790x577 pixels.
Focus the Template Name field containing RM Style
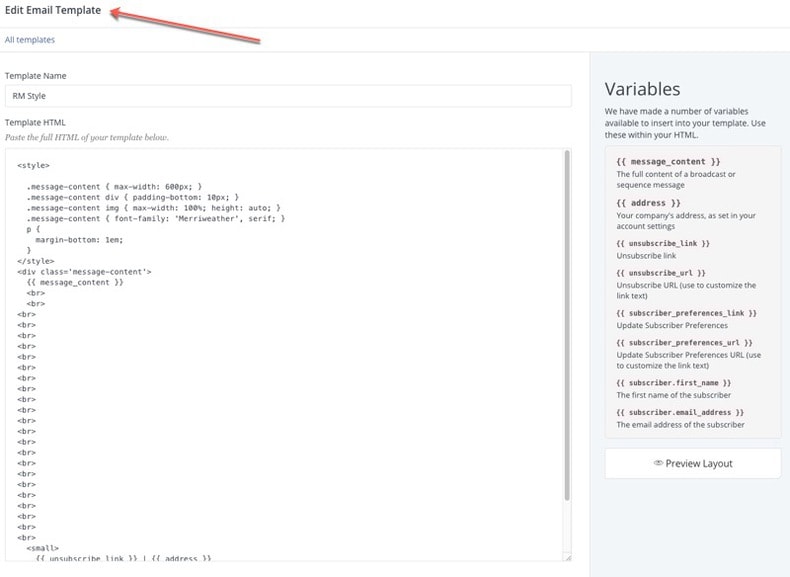pos(288,96)
